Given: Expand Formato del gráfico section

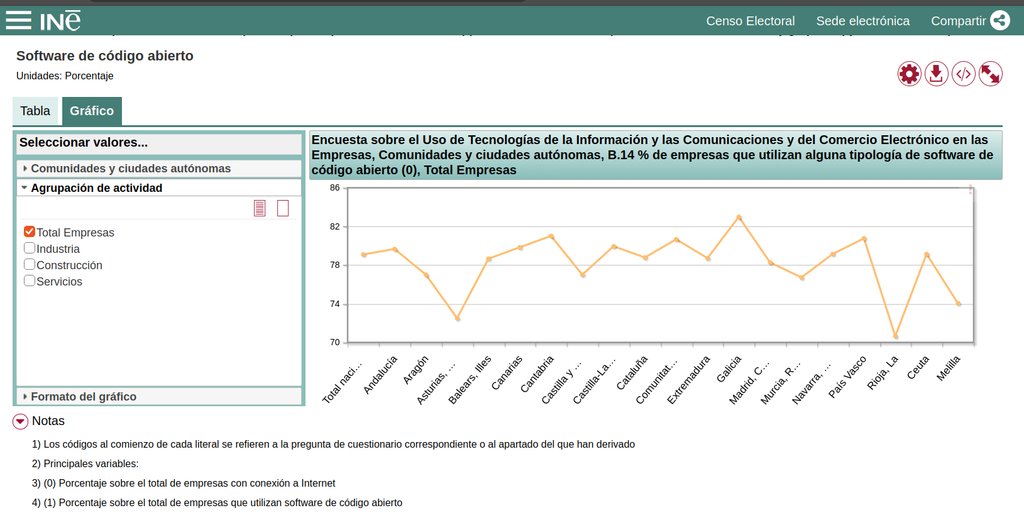Looking at the screenshot, I should pyautogui.click(x=159, y=397).
